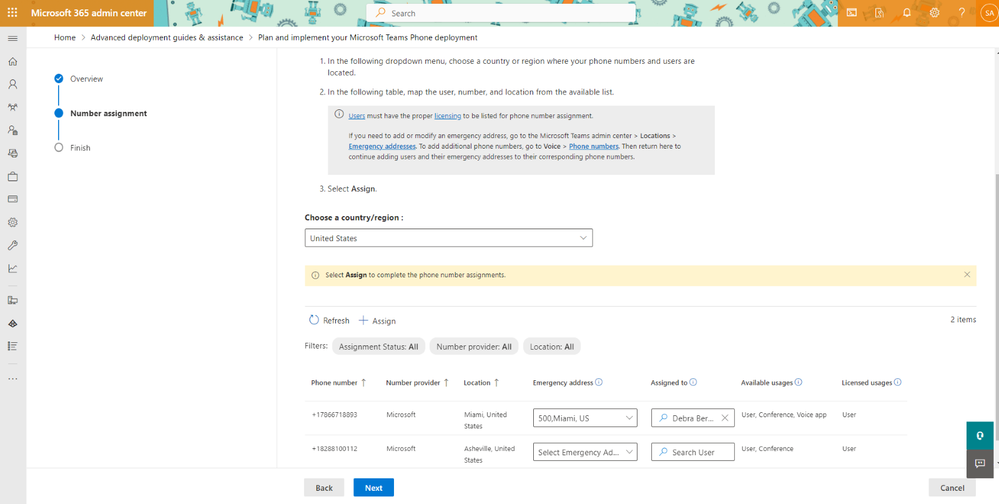Open Phone numbers link
This screenshot has width=999, height=504.
[594, 146]
